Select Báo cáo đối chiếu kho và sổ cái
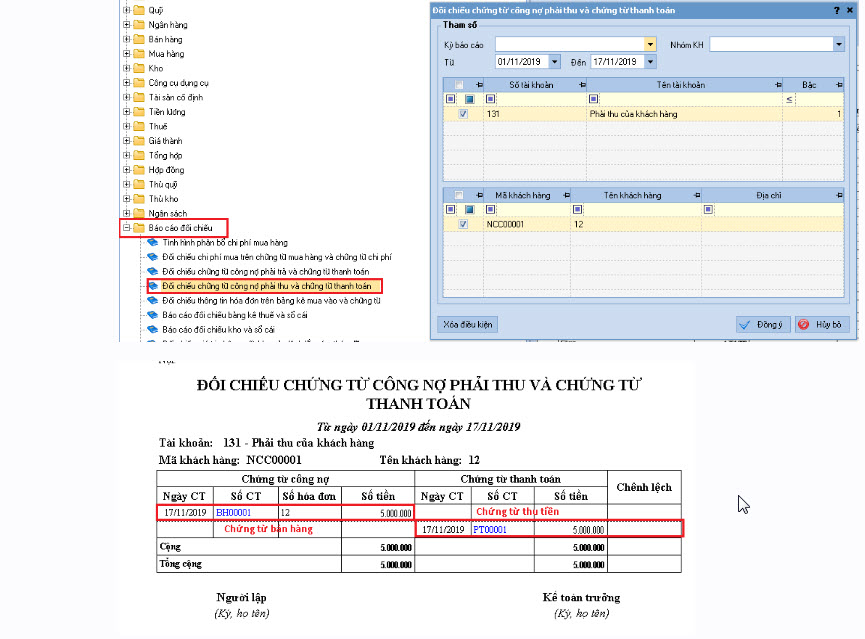The image size is (865, 639). click(x=218, y=329)
